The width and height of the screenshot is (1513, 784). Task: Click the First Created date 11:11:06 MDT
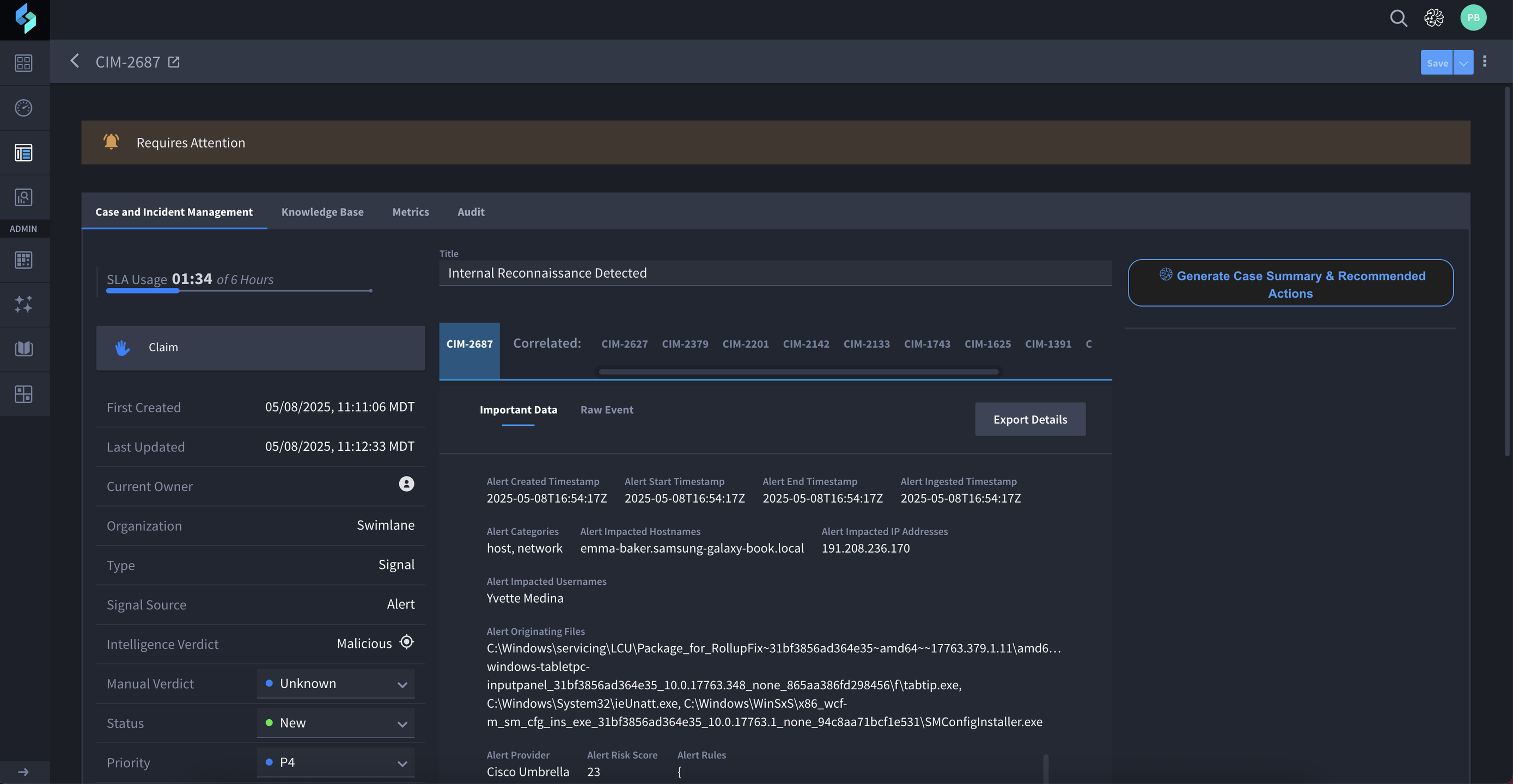click(339, 407)
